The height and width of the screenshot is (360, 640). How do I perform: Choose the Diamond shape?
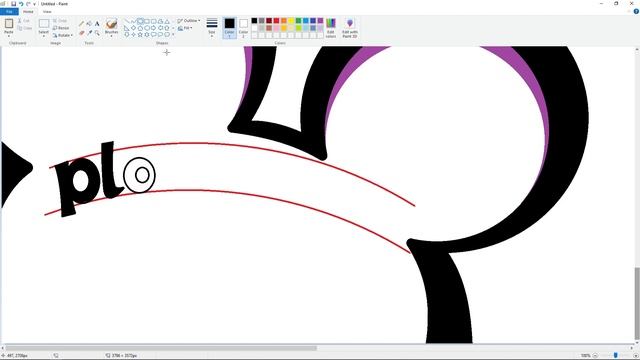[133, 28]
